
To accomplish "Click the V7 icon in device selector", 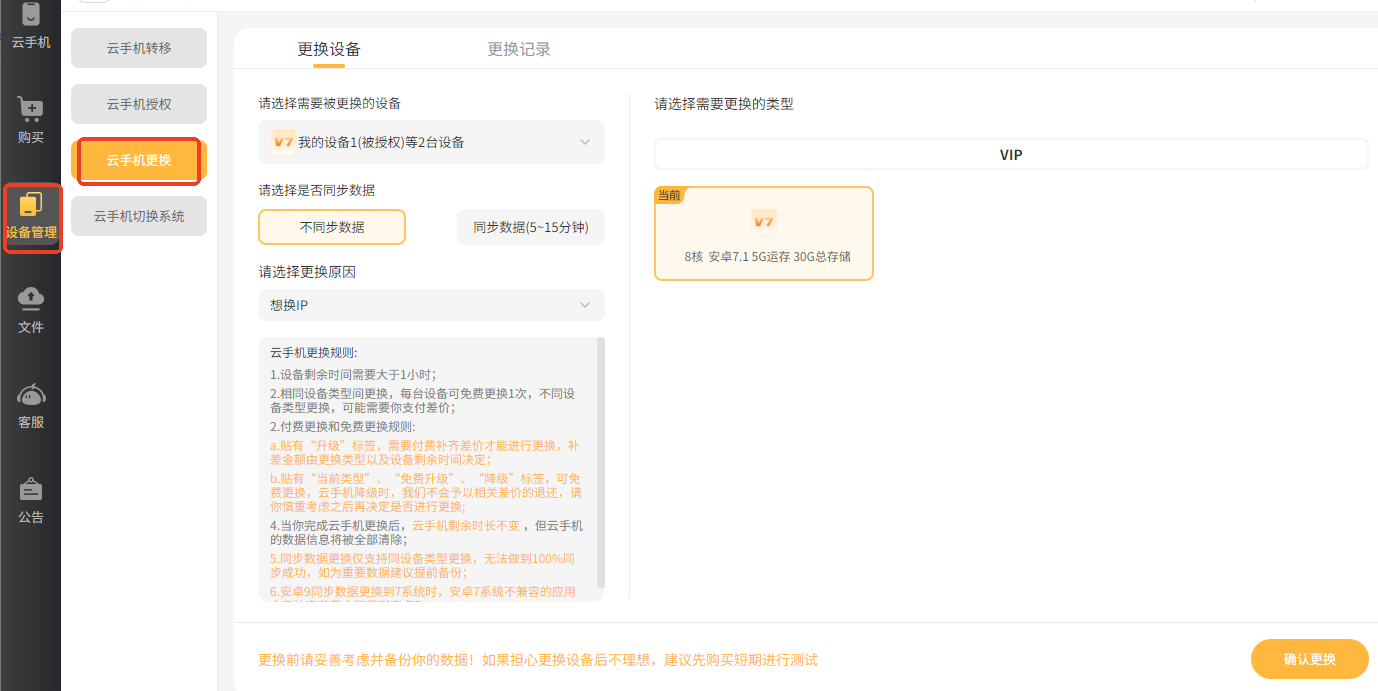I will 283,142.
